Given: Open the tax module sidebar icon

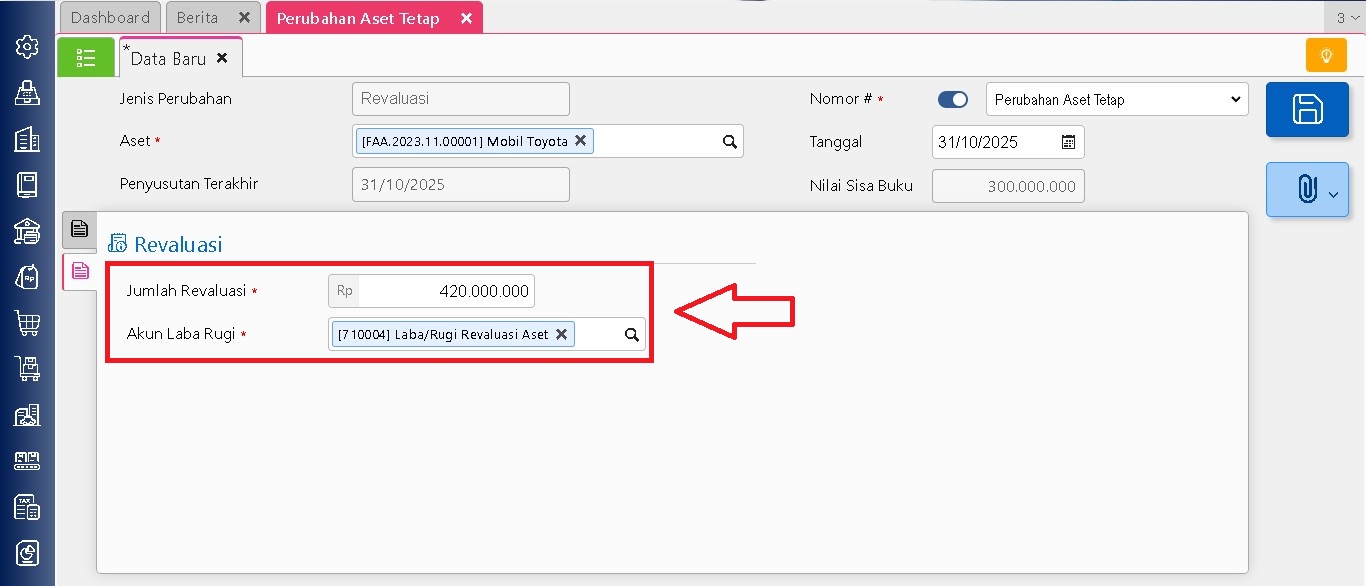Looking at the screenshot, I should click(x=27, y=507).
